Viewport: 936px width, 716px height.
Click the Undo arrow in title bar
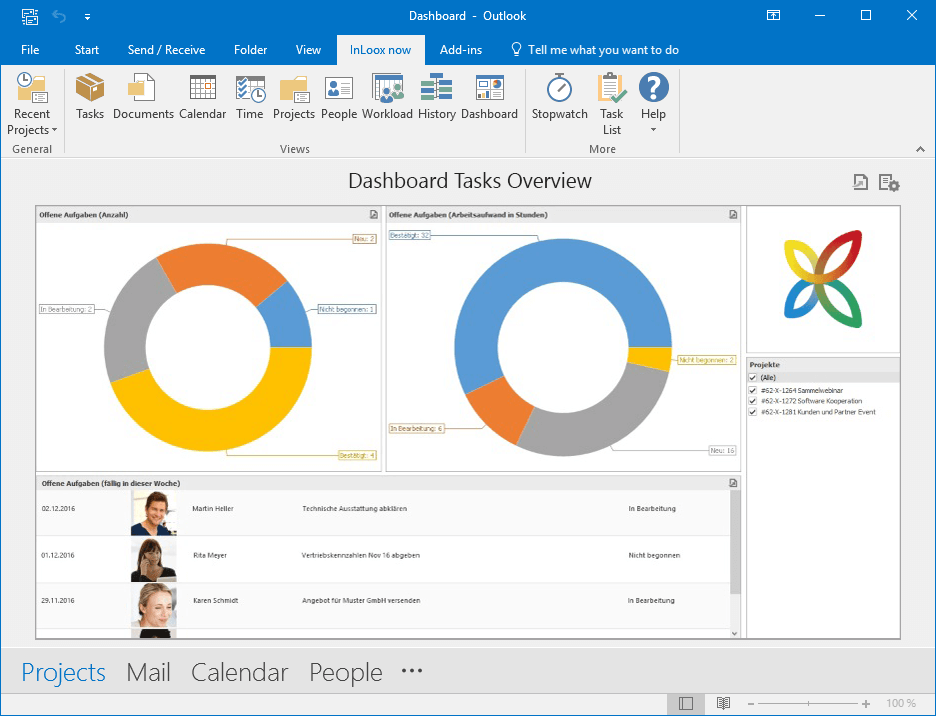pos(59,16)
